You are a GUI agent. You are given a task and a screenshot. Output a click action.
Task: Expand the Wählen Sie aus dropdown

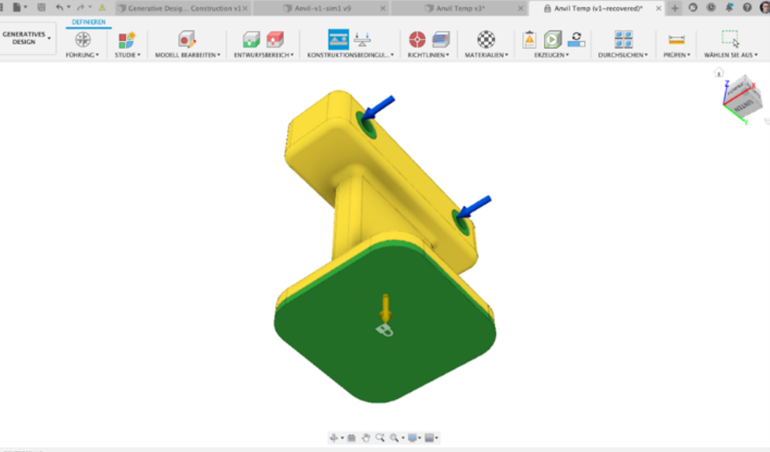tap(731, 55)
